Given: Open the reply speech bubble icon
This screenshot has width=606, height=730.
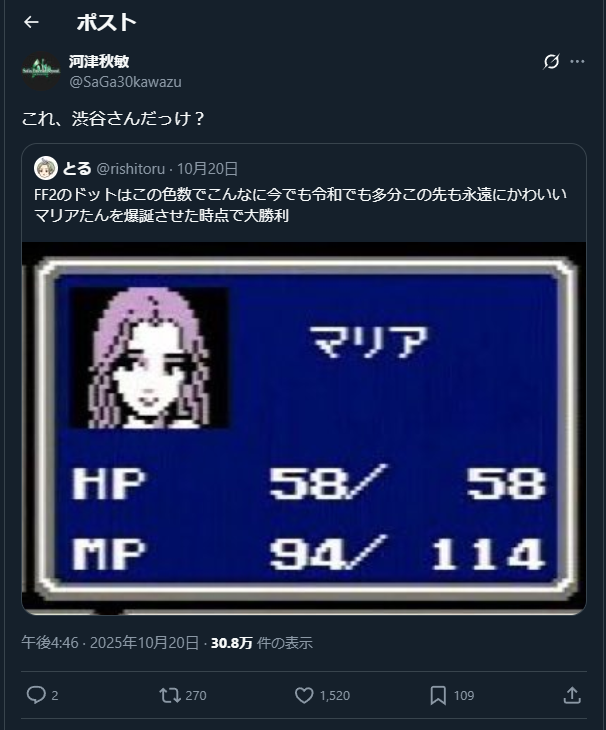Looking at the screenshot, I should [x=36, y=695].
